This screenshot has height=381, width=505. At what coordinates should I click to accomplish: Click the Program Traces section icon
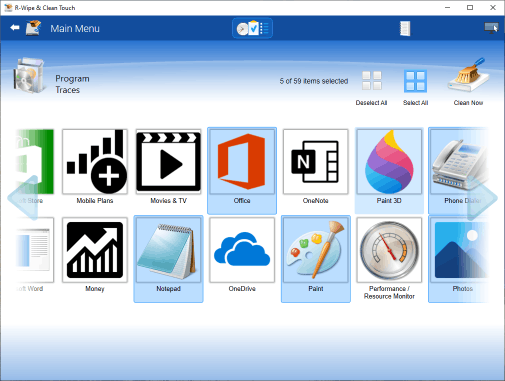(x=29, y=76)
